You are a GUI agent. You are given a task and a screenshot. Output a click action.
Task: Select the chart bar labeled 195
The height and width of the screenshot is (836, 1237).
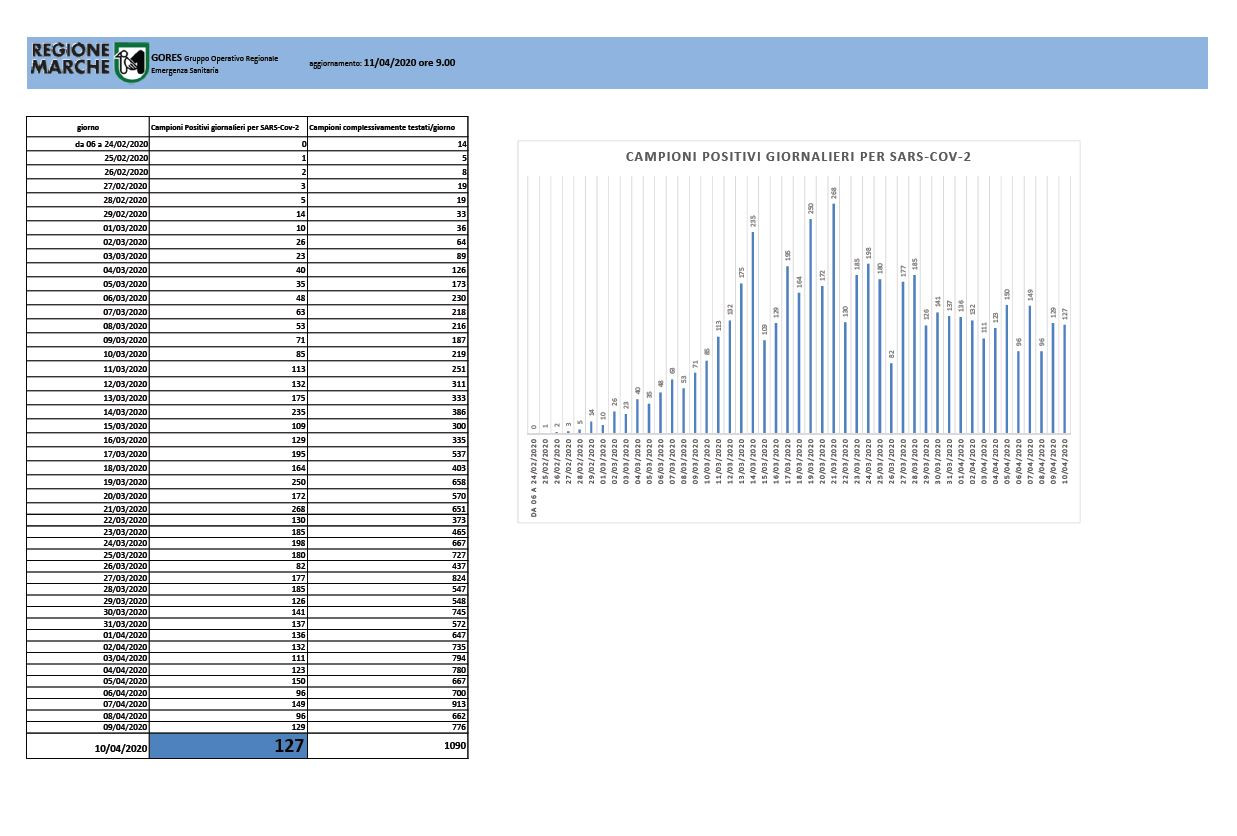787,350
